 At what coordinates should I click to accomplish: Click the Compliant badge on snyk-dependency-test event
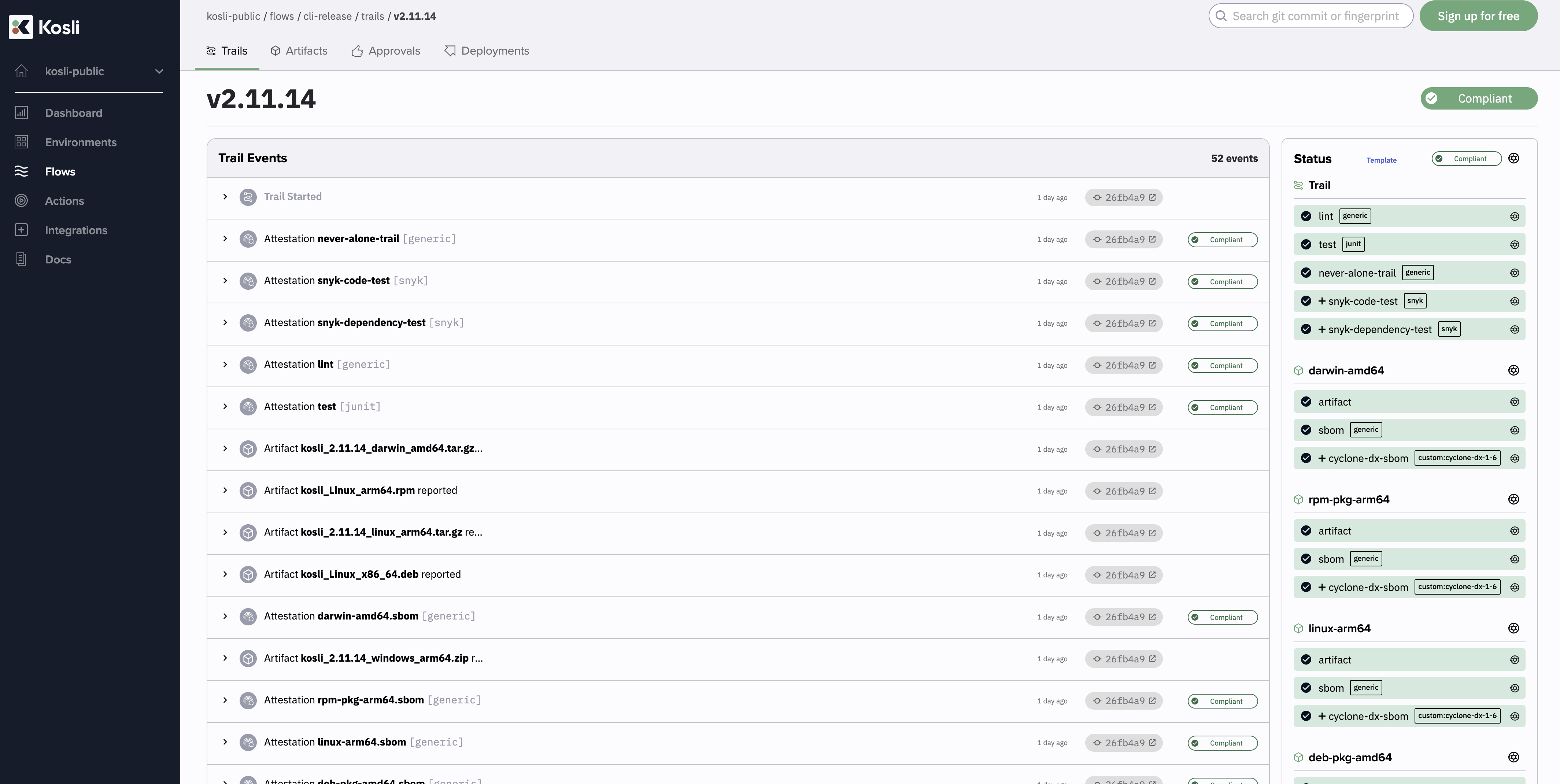click(x=1222, y=324)
